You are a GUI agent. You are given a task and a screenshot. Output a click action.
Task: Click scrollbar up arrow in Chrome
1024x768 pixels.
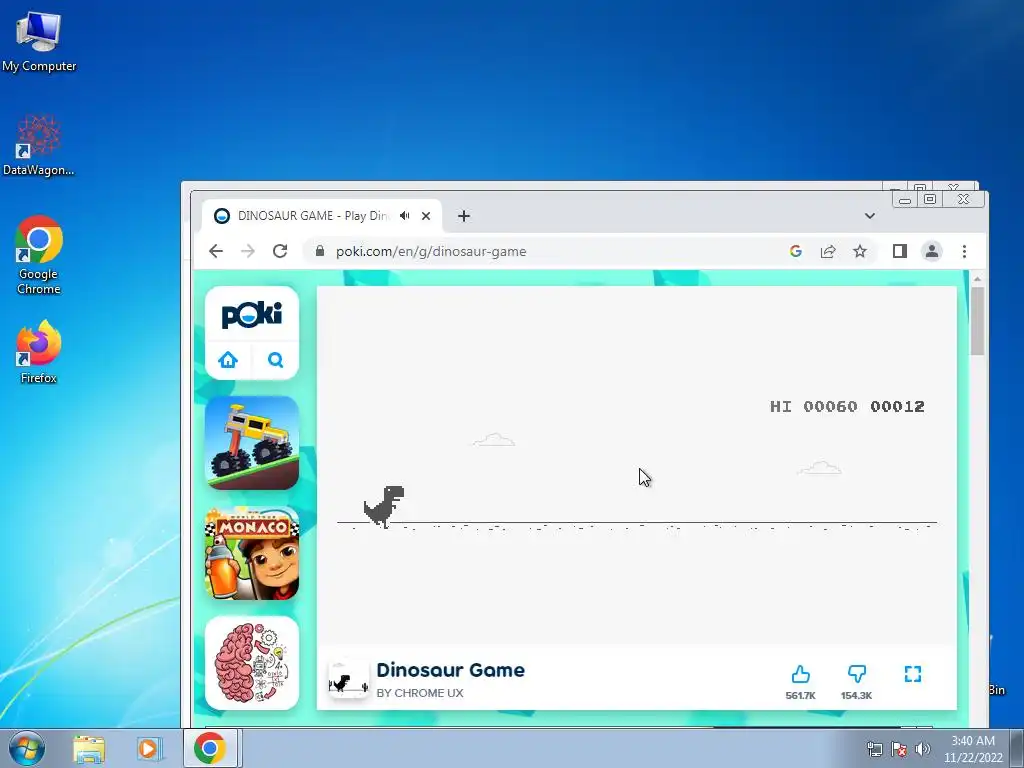tap(977, 280)
